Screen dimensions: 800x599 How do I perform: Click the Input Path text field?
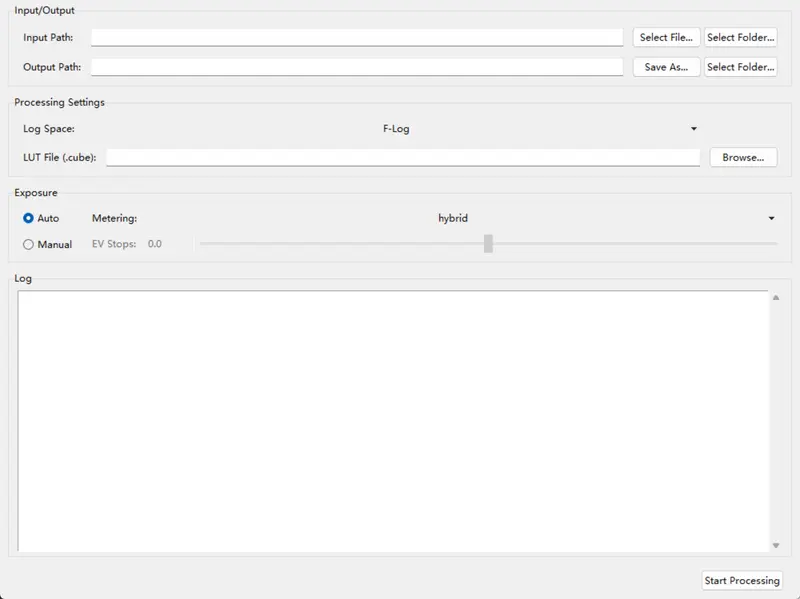tap(356, 37)
